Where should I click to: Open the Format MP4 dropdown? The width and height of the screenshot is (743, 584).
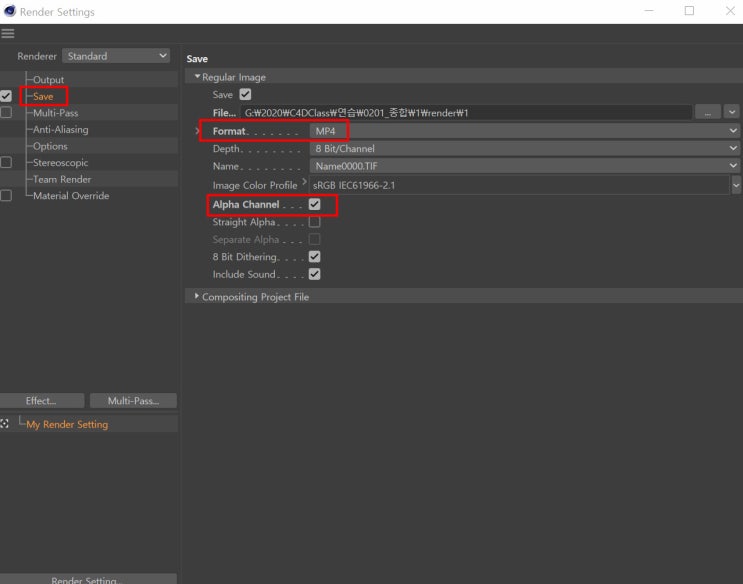(x=524, y=131)
